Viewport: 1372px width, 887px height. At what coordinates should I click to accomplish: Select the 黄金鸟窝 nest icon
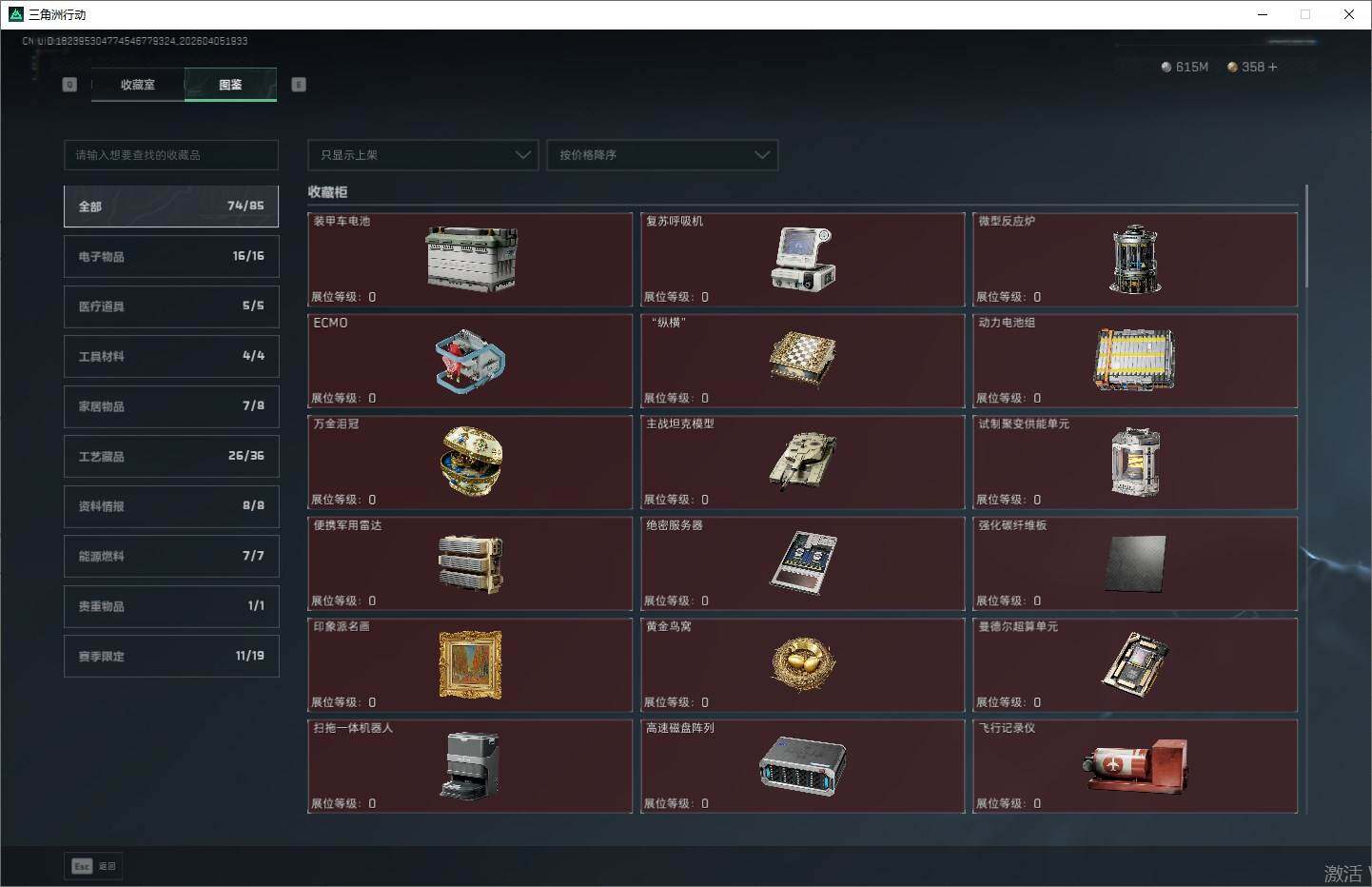click(802, 663)
